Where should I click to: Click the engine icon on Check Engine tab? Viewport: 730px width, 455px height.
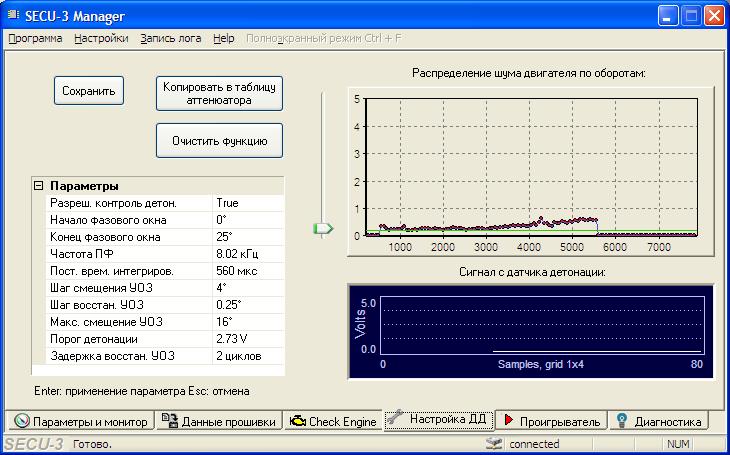tap(297, 421)
